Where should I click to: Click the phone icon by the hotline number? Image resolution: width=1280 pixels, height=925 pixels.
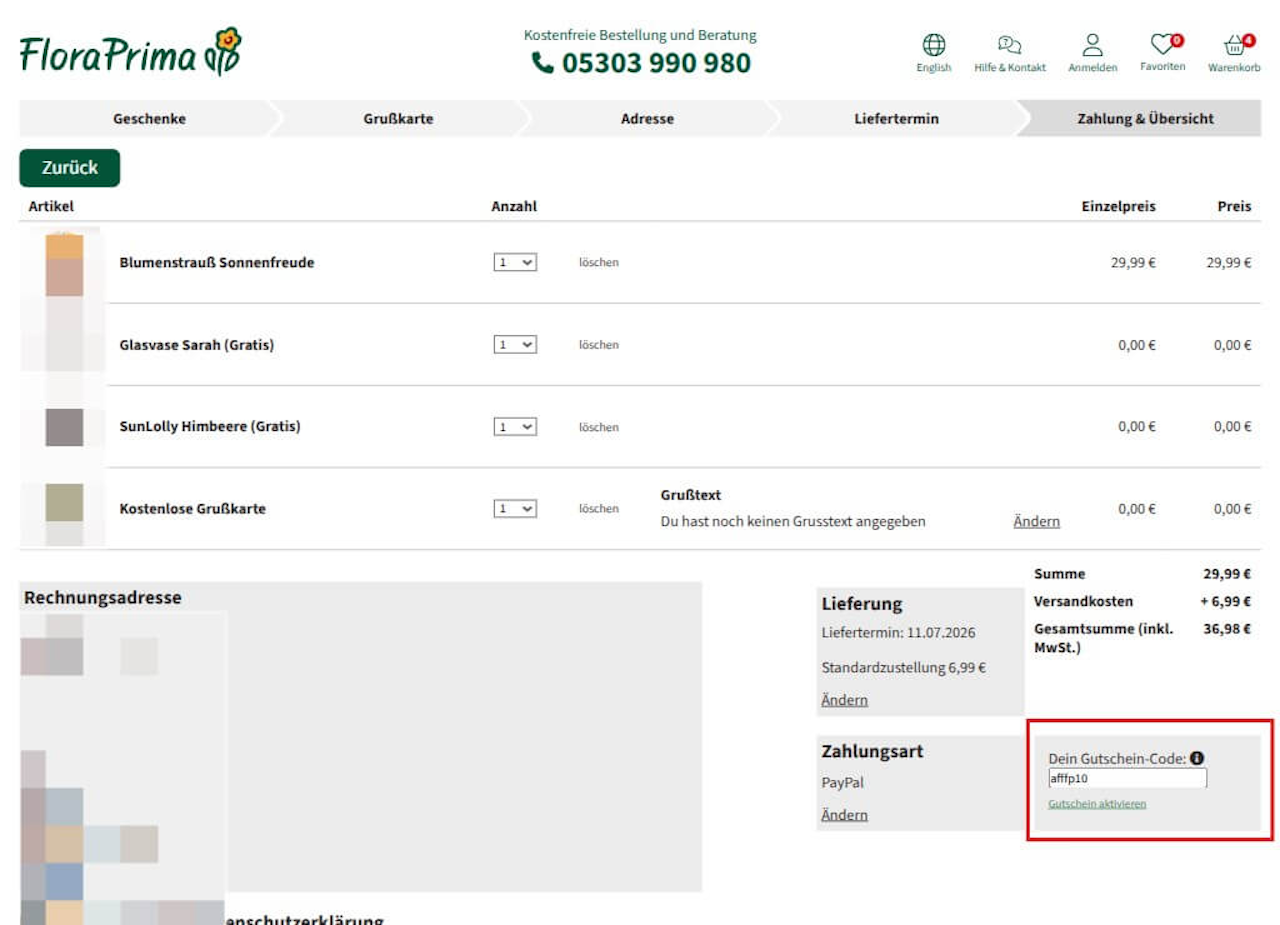(x=542, y=63)
